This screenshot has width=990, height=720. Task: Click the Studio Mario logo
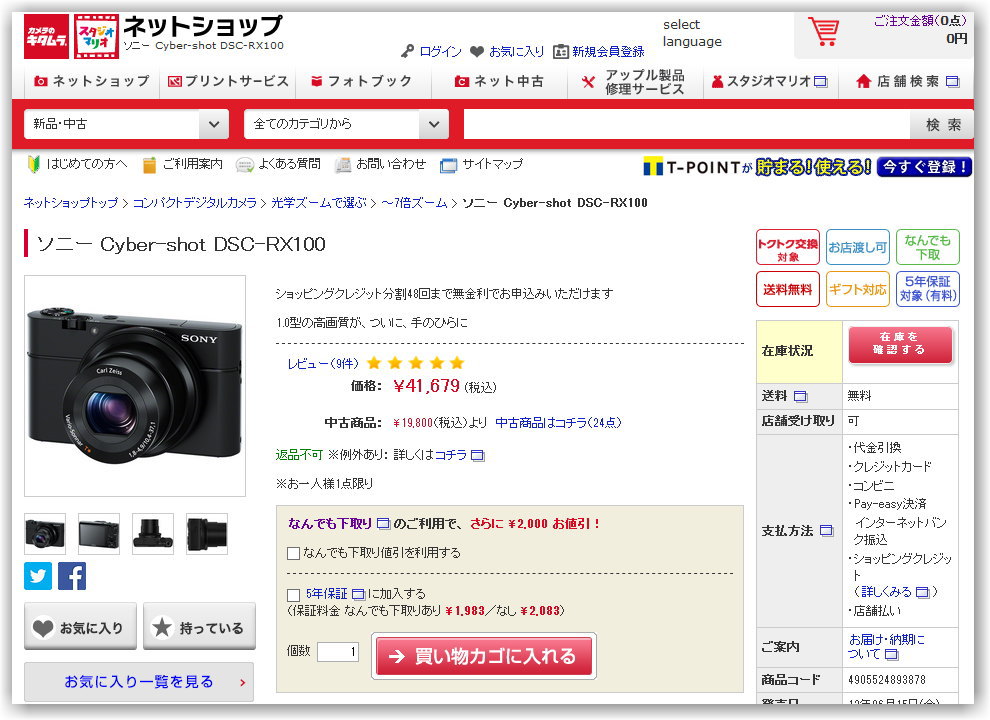coord(96,37)
